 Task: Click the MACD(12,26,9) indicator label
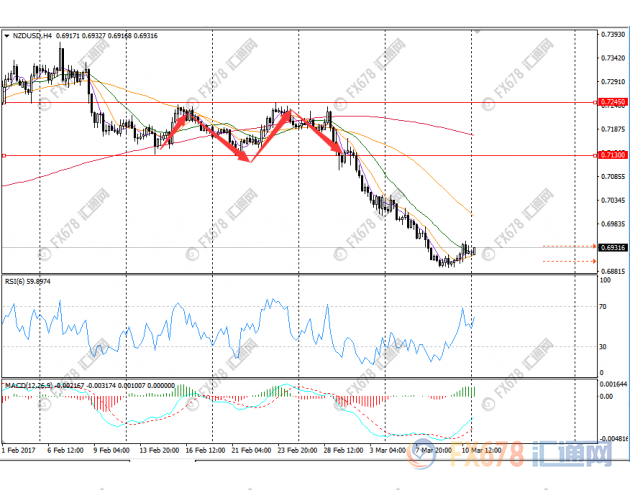coord(28,385)
